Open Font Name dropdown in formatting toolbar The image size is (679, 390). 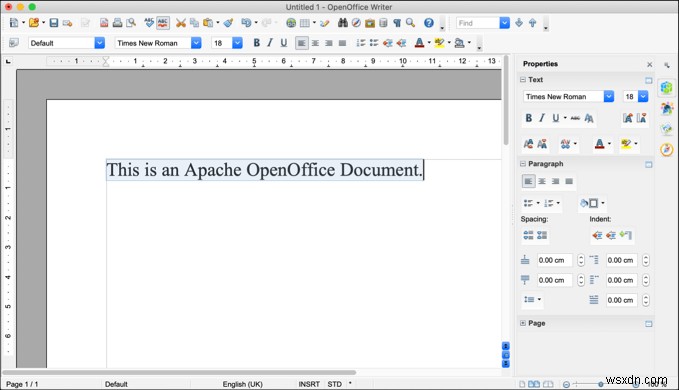196,42
